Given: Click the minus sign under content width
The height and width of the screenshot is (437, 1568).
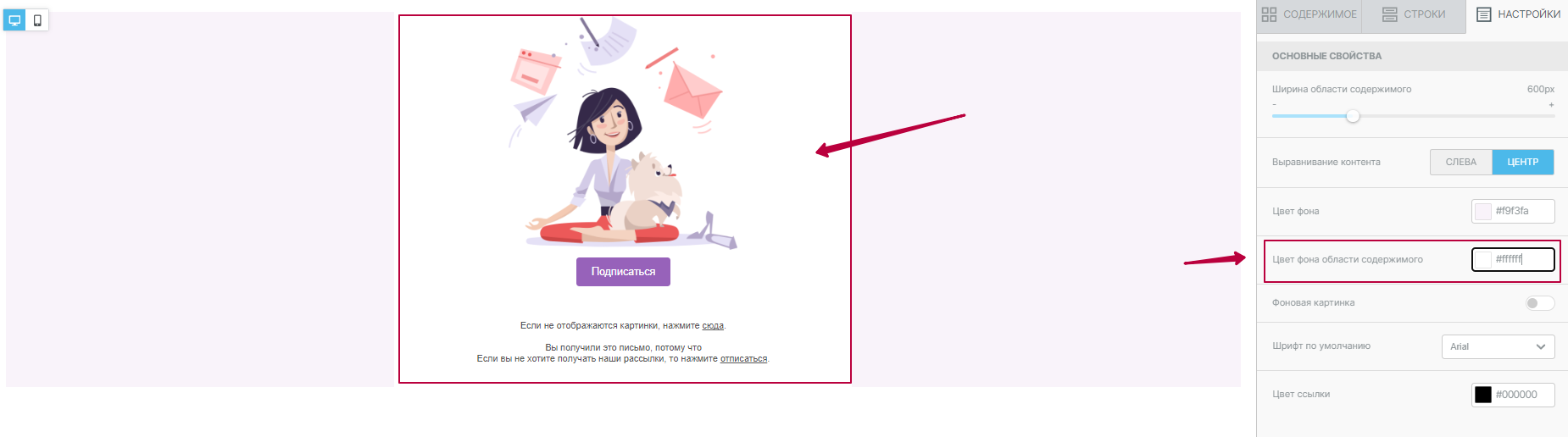Looking at the screenshot, I should pyautogui.click(x=1274, y=105).
